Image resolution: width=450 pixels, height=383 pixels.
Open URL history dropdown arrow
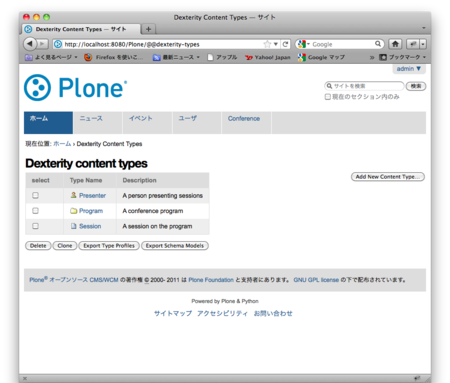click(276, 44)
